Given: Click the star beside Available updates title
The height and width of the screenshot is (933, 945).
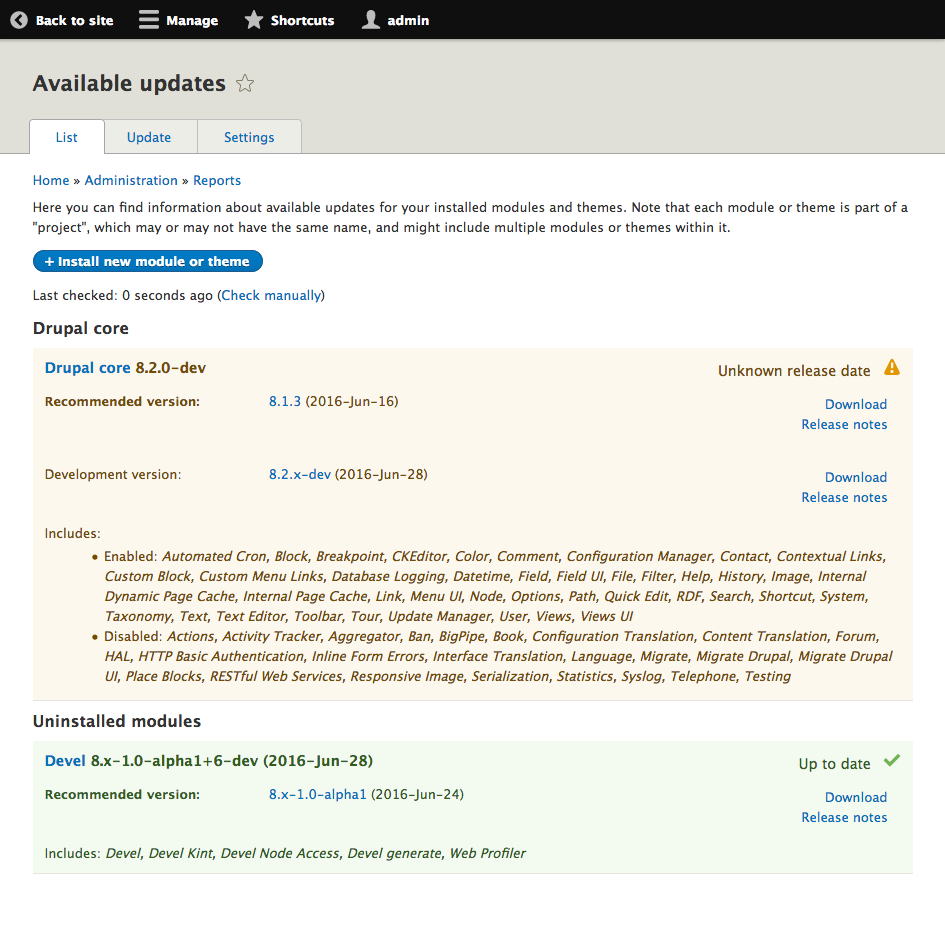Looking at the screenshot, I should point(244,84).
